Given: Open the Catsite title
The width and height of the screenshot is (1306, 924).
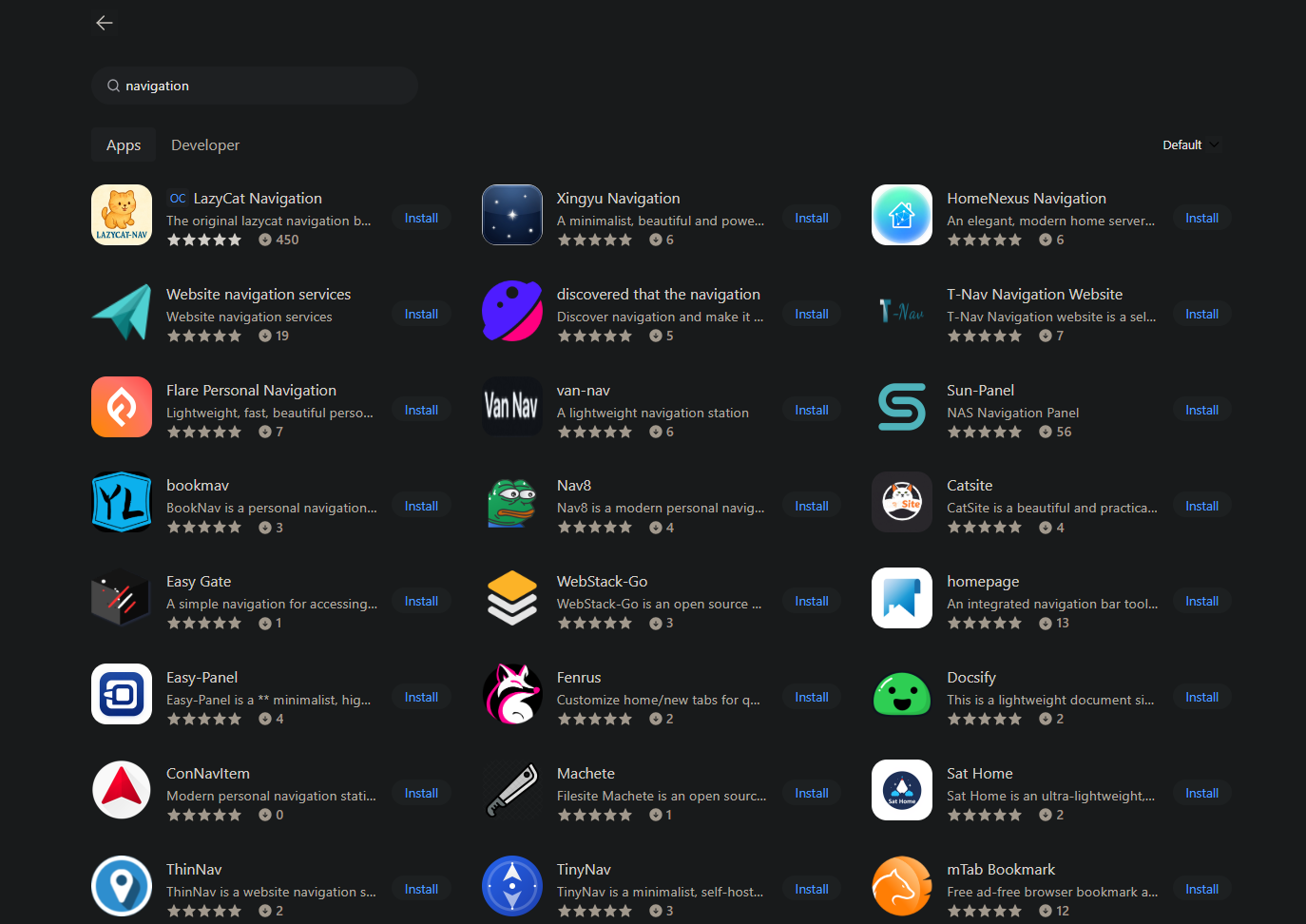Looking at the screenshot, I should [970, 485].
